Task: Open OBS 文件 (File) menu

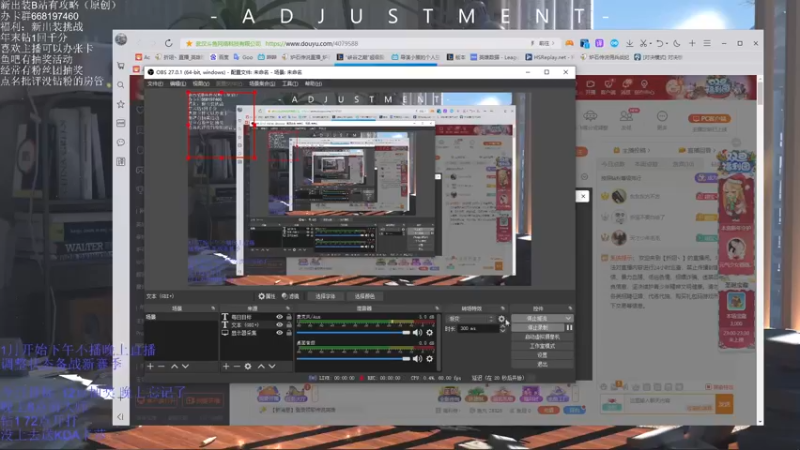Action: pos(155,84)
